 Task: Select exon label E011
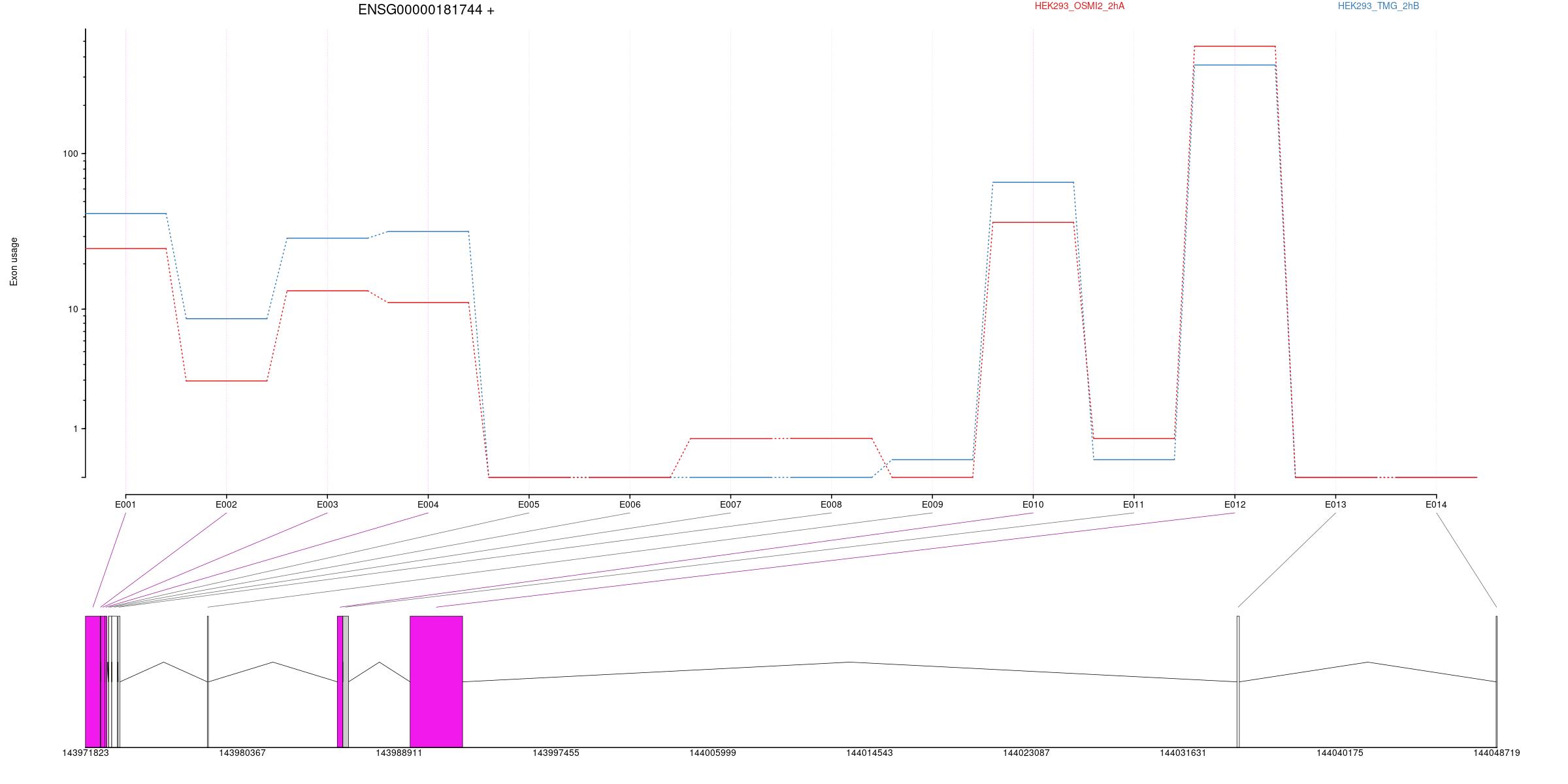(1134, 504)
